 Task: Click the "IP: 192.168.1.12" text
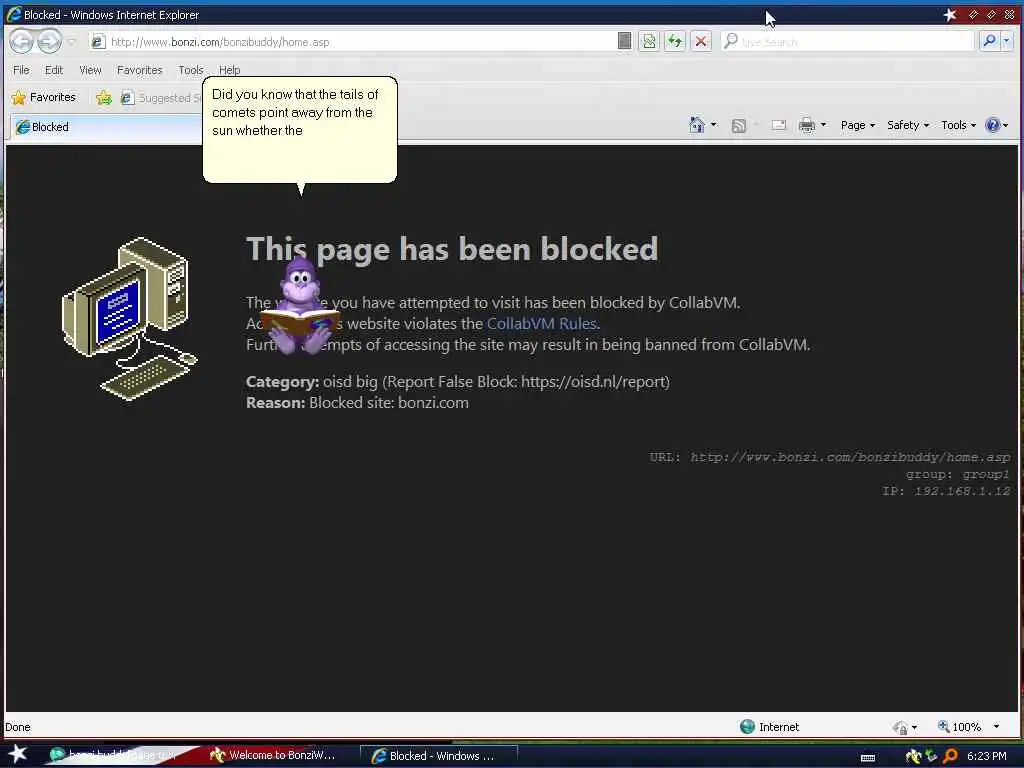click(x=946, y=490)
